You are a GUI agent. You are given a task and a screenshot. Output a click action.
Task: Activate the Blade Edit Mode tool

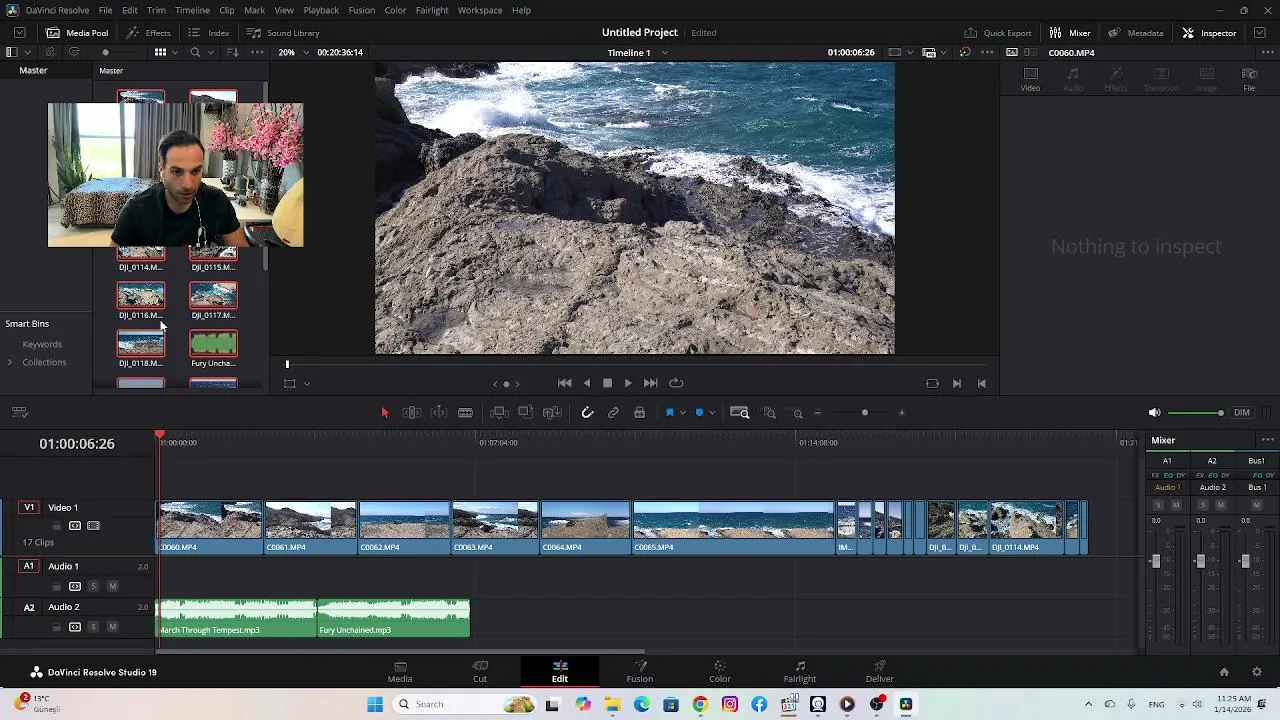click(465, 413)
